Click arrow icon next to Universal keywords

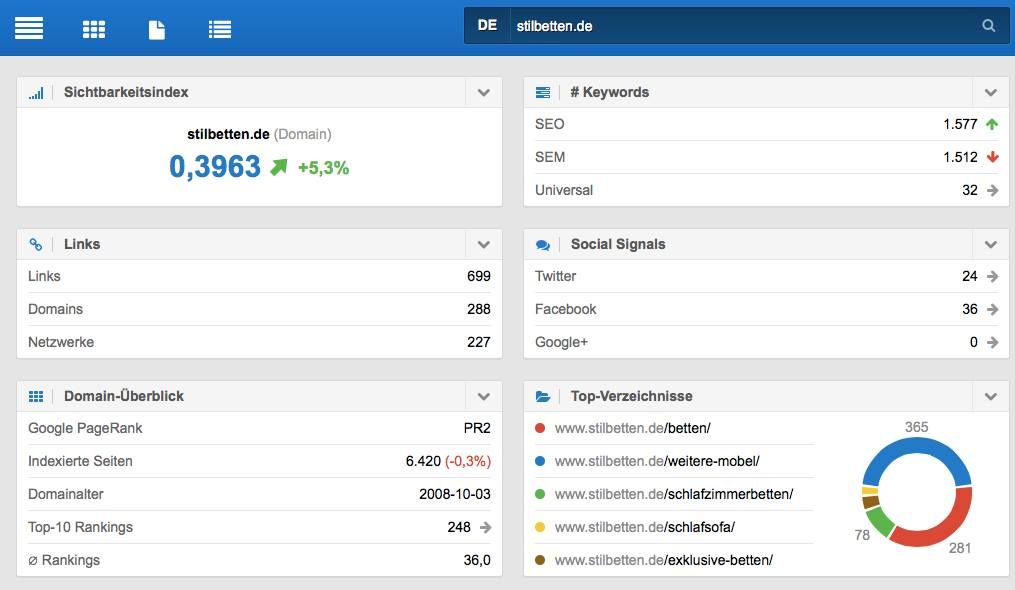coord(992,190)
